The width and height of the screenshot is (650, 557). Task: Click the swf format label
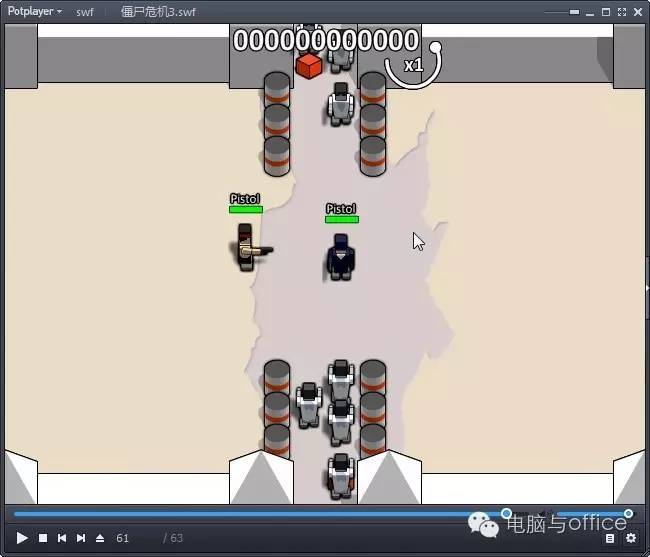coord(85,12)
